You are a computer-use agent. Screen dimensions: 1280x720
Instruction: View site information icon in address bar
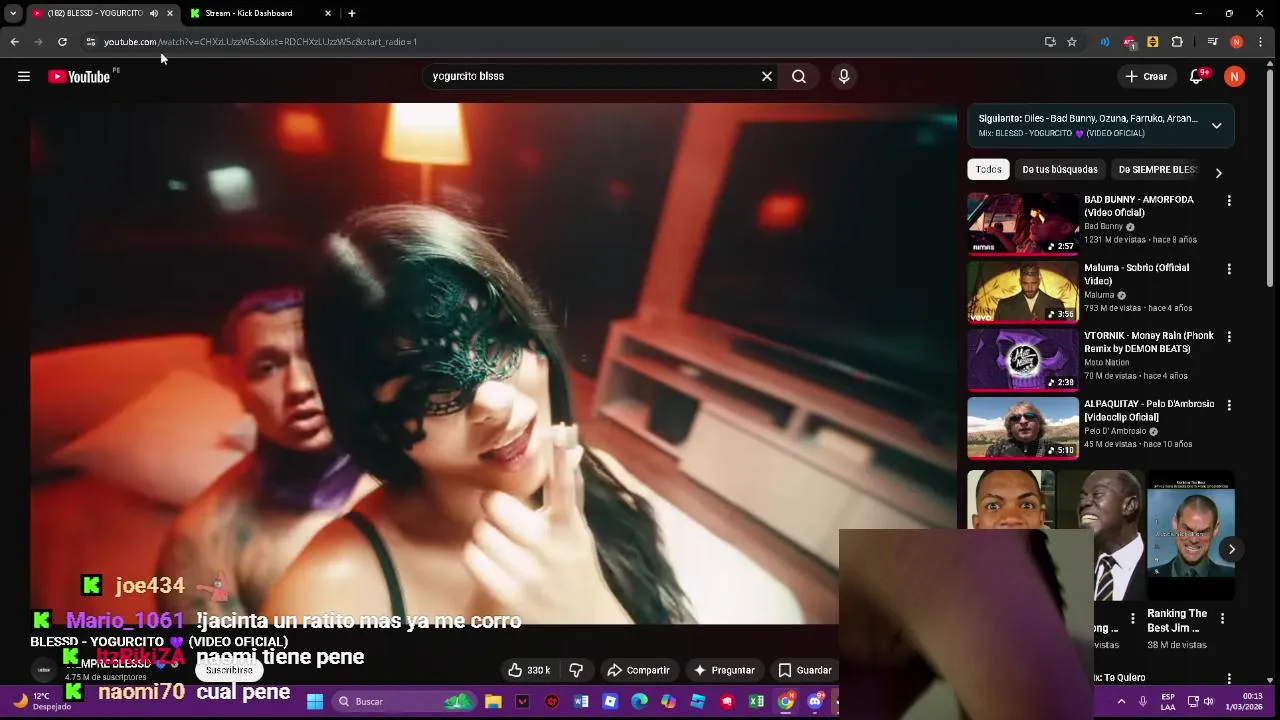point(90,42)
